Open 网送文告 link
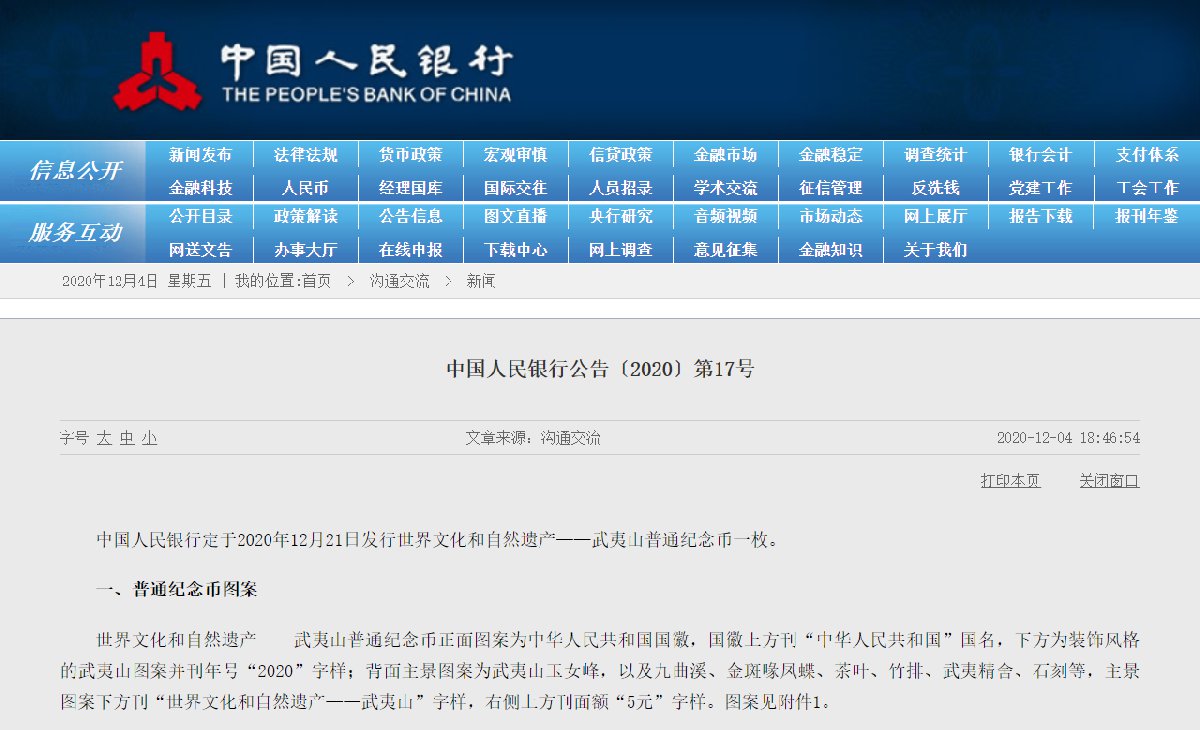Viewport: 1200px width, 730px height. click(200, 250)
